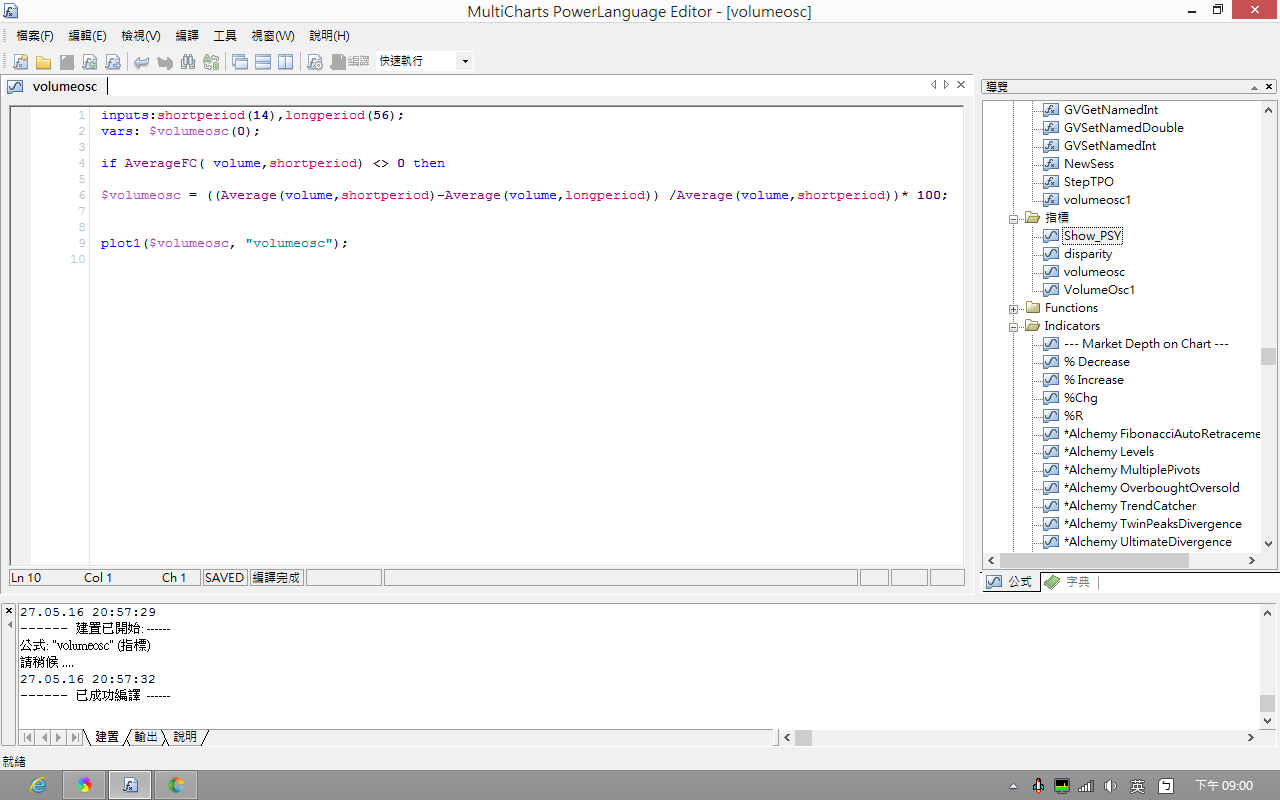Click the cascade windows toolbar icon
Screen dimensions: 1280x800
pyautogui.click(x=240, y=62)
